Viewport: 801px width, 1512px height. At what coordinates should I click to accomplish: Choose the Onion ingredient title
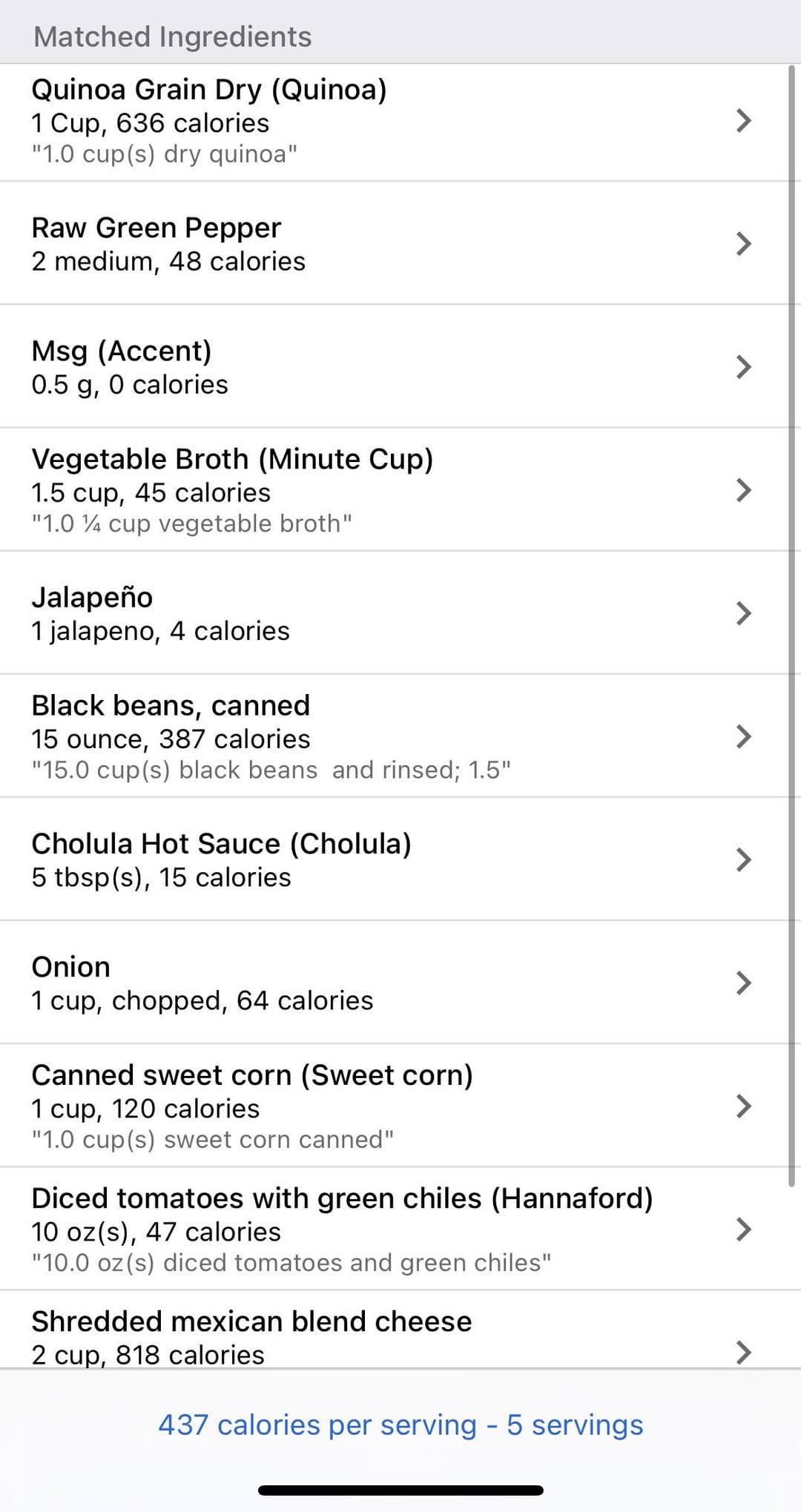(x=70, y=967)
